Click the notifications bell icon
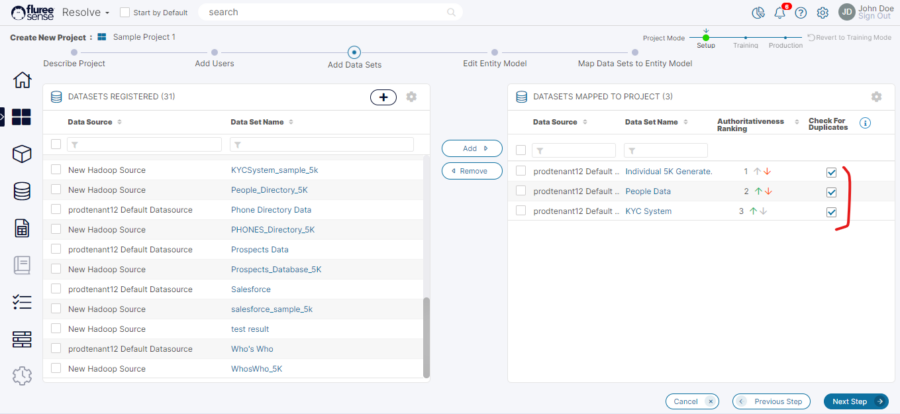This screenshot has height=414, width=900. 780,13
